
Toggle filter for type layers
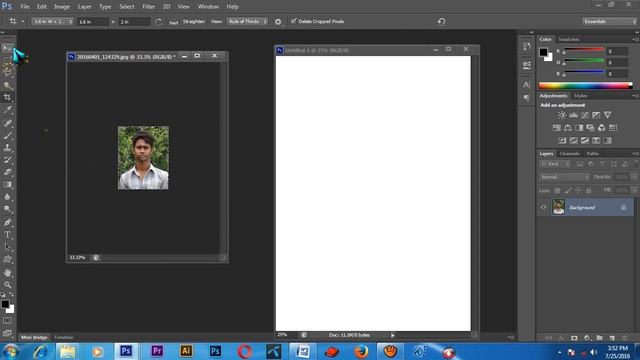coord(602,164)
